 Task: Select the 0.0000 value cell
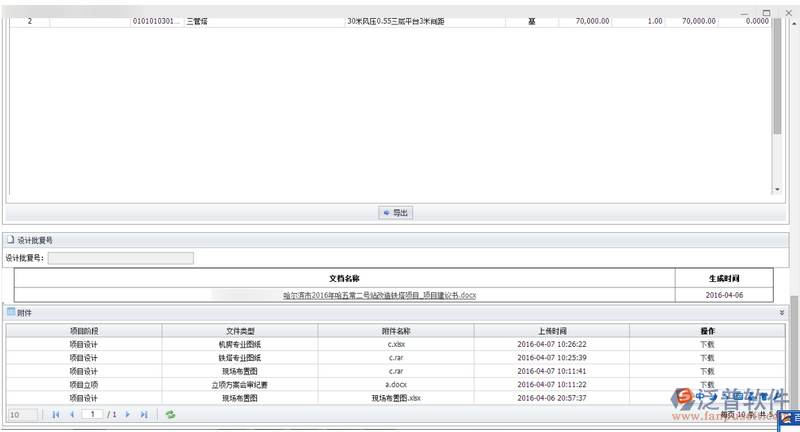745,21
